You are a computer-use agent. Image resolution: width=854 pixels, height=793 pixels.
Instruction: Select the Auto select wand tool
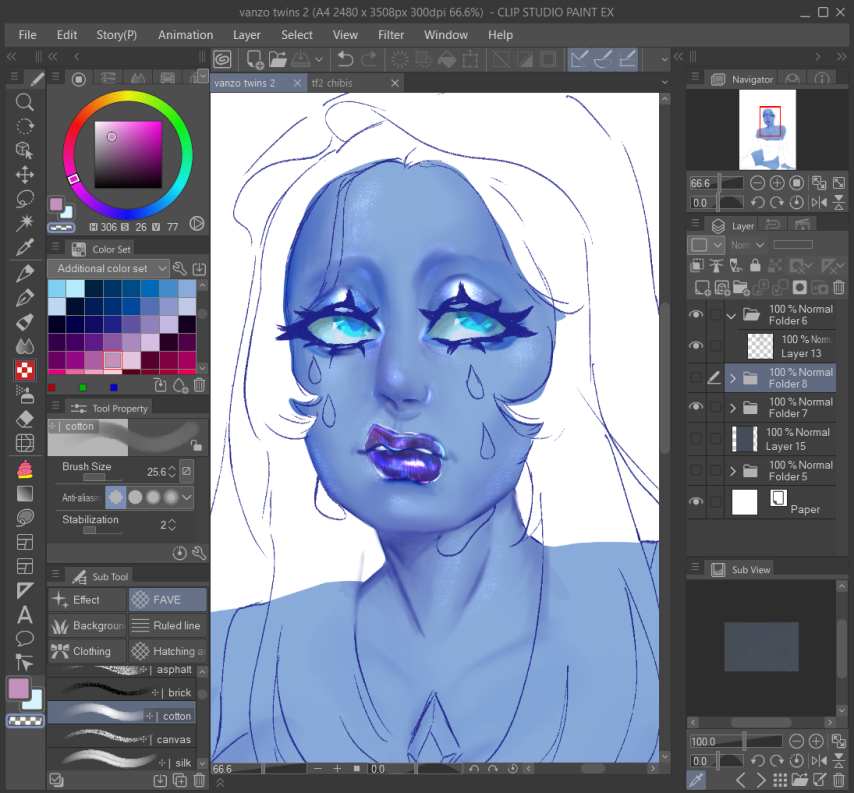(x=25, y=223)
